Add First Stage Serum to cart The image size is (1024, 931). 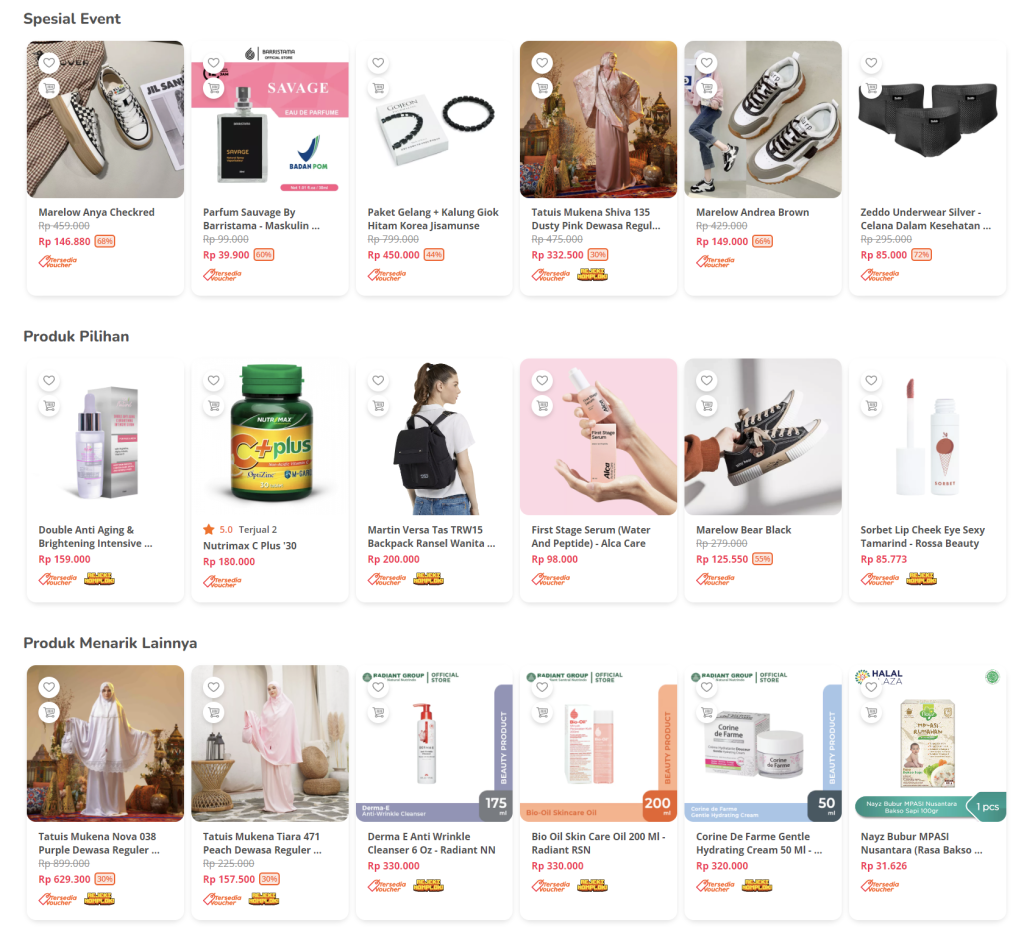click(x=542, y=405)
